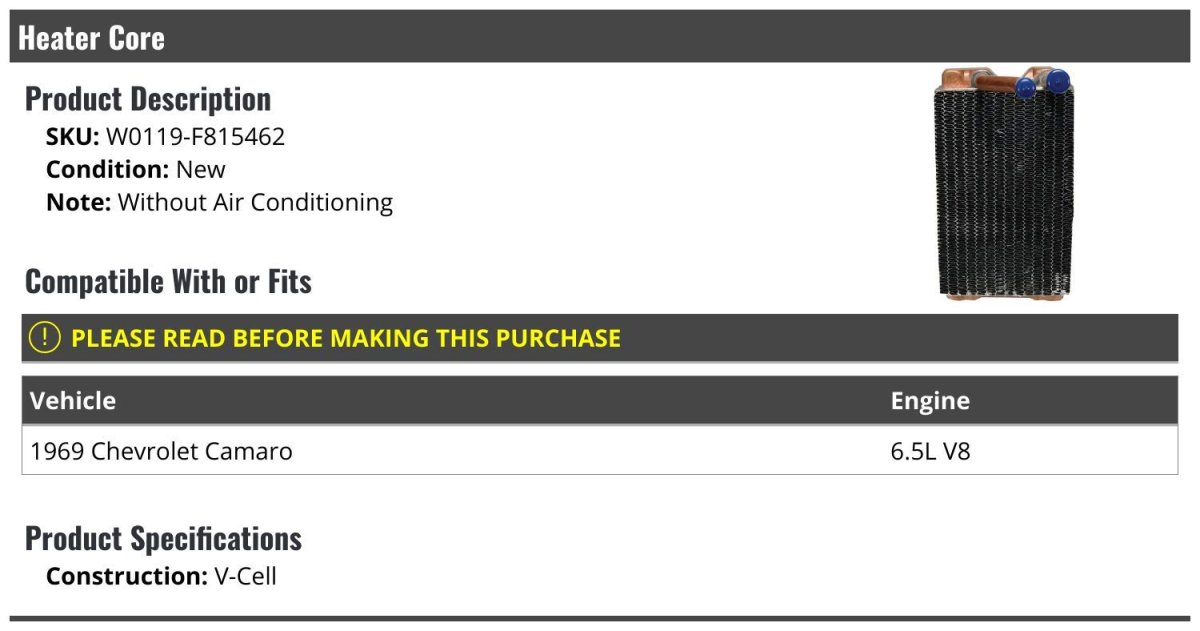This screenshot has width=1200, height=631.
Task: Click the Condition value New
Action: (201, 169)
